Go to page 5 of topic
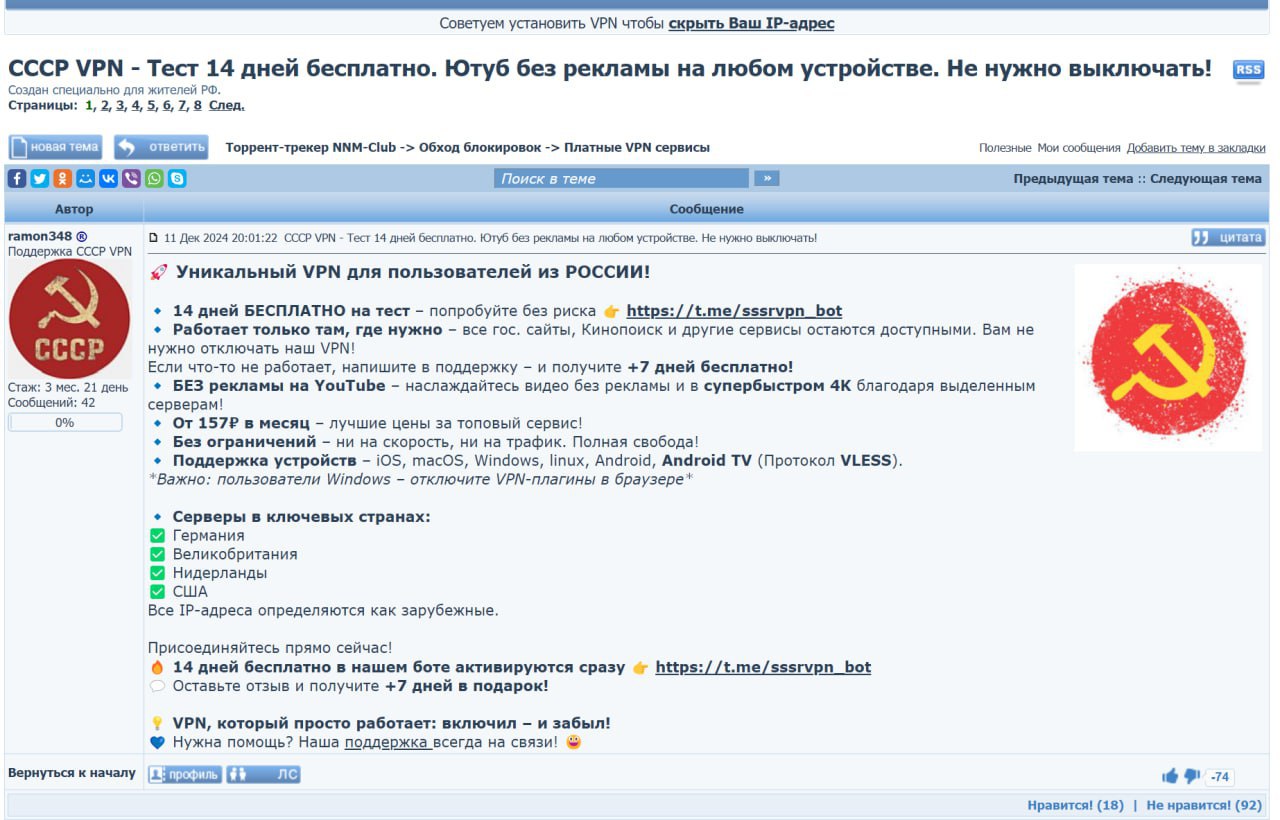This screenshot has height=820, width=1280. [x=151, y=105]
